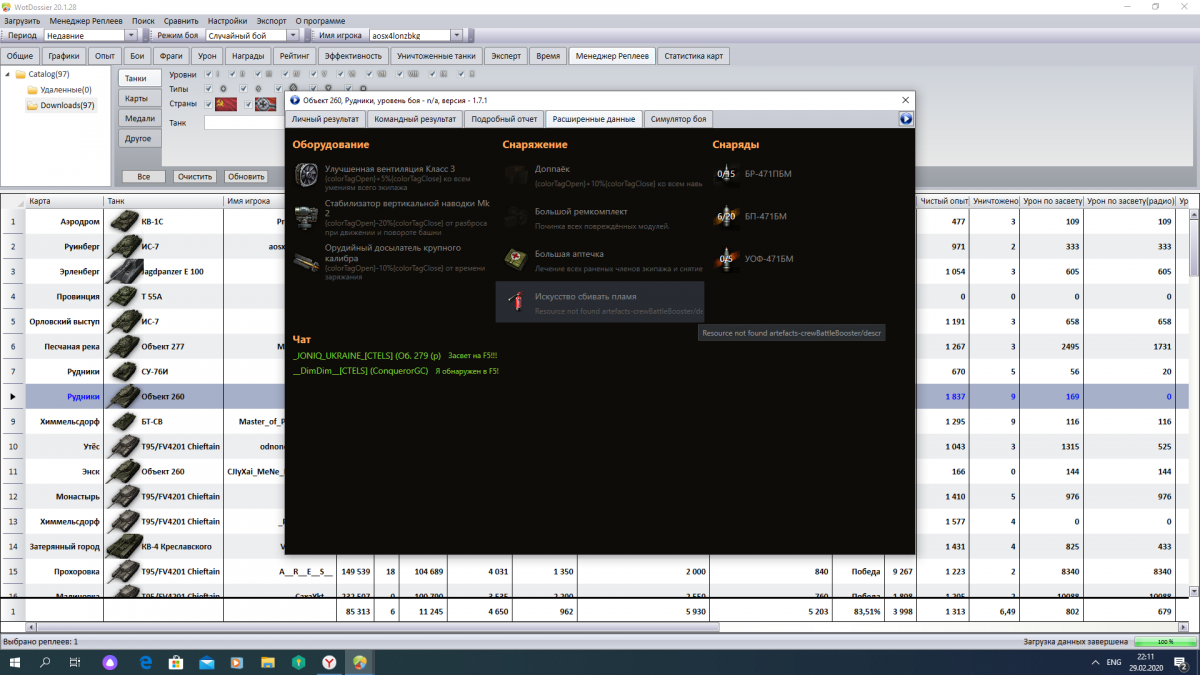Click the Обновить button
1200x675 pixels.
[246, 177]
